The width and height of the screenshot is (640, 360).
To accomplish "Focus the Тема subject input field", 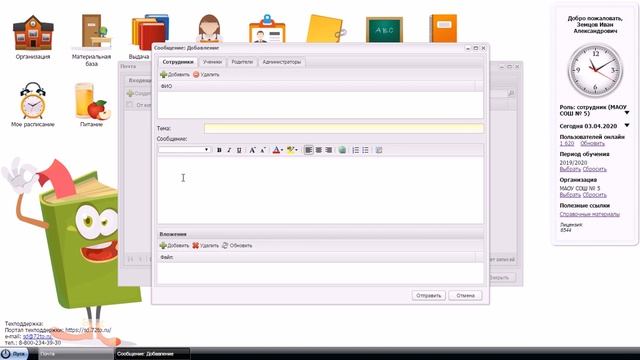I will click(344, 128).
